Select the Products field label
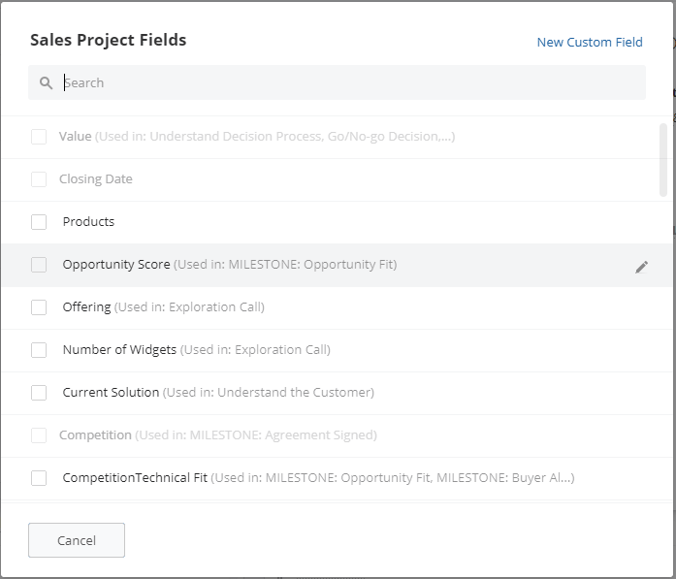The image size is (676, 579). [x=88, y=222]
